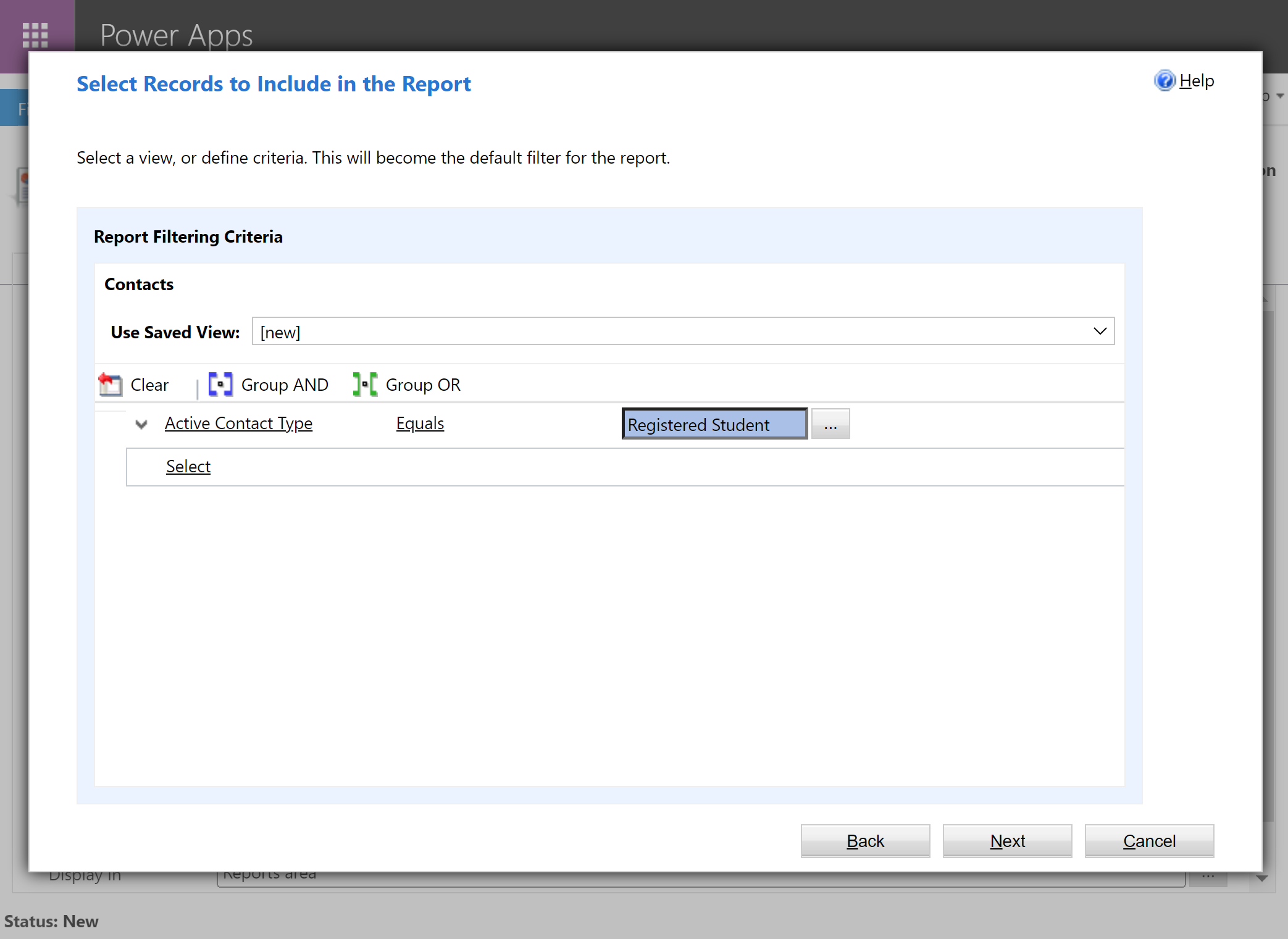Open value lookup ellipsis button
Viewport: 1288px width, 939px height.
point(830,424)
